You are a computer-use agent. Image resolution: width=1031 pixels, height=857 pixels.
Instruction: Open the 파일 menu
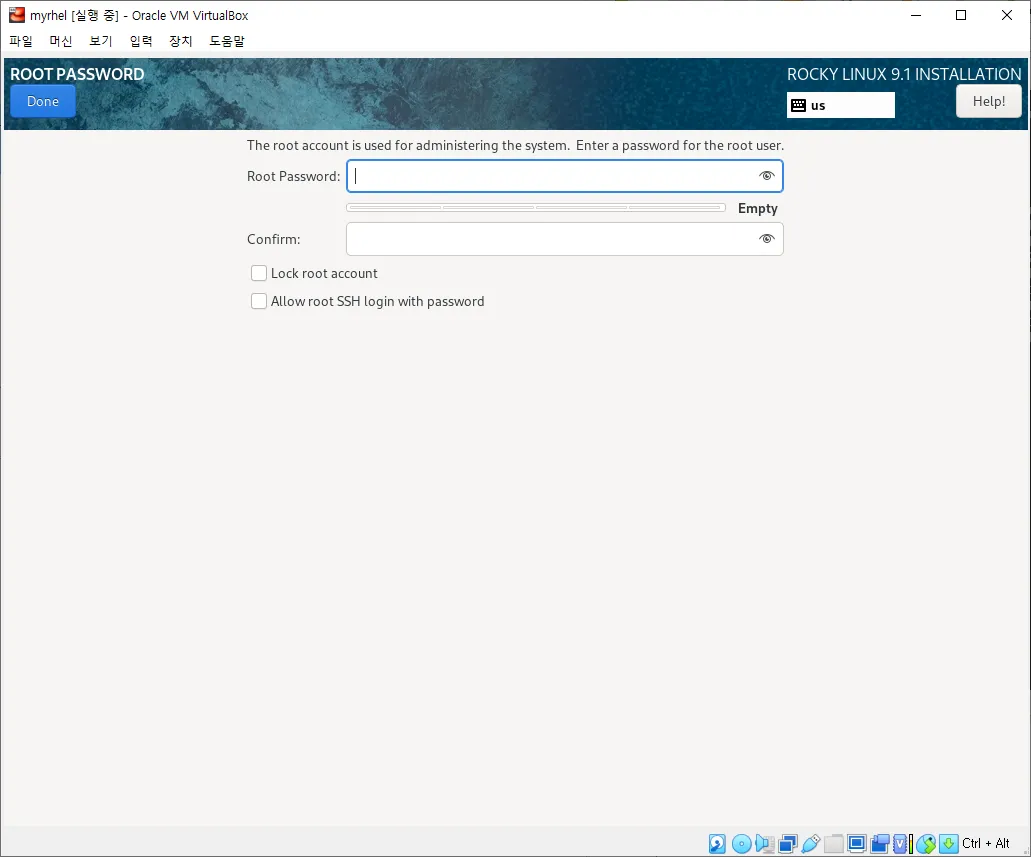(x=21, y=41)
